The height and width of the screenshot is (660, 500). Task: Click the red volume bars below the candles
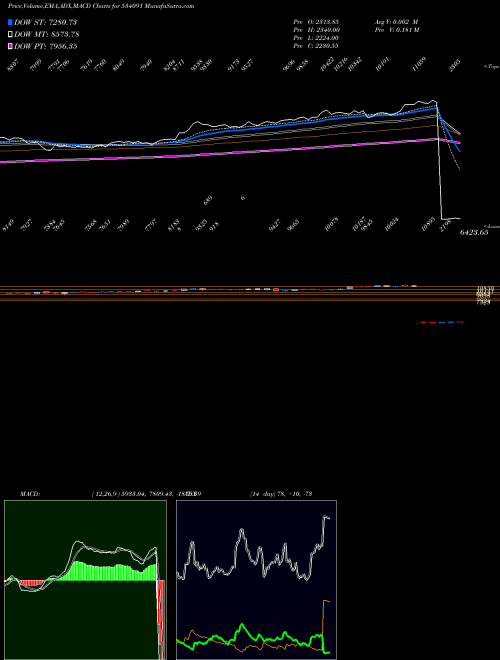tap(441, 322)
